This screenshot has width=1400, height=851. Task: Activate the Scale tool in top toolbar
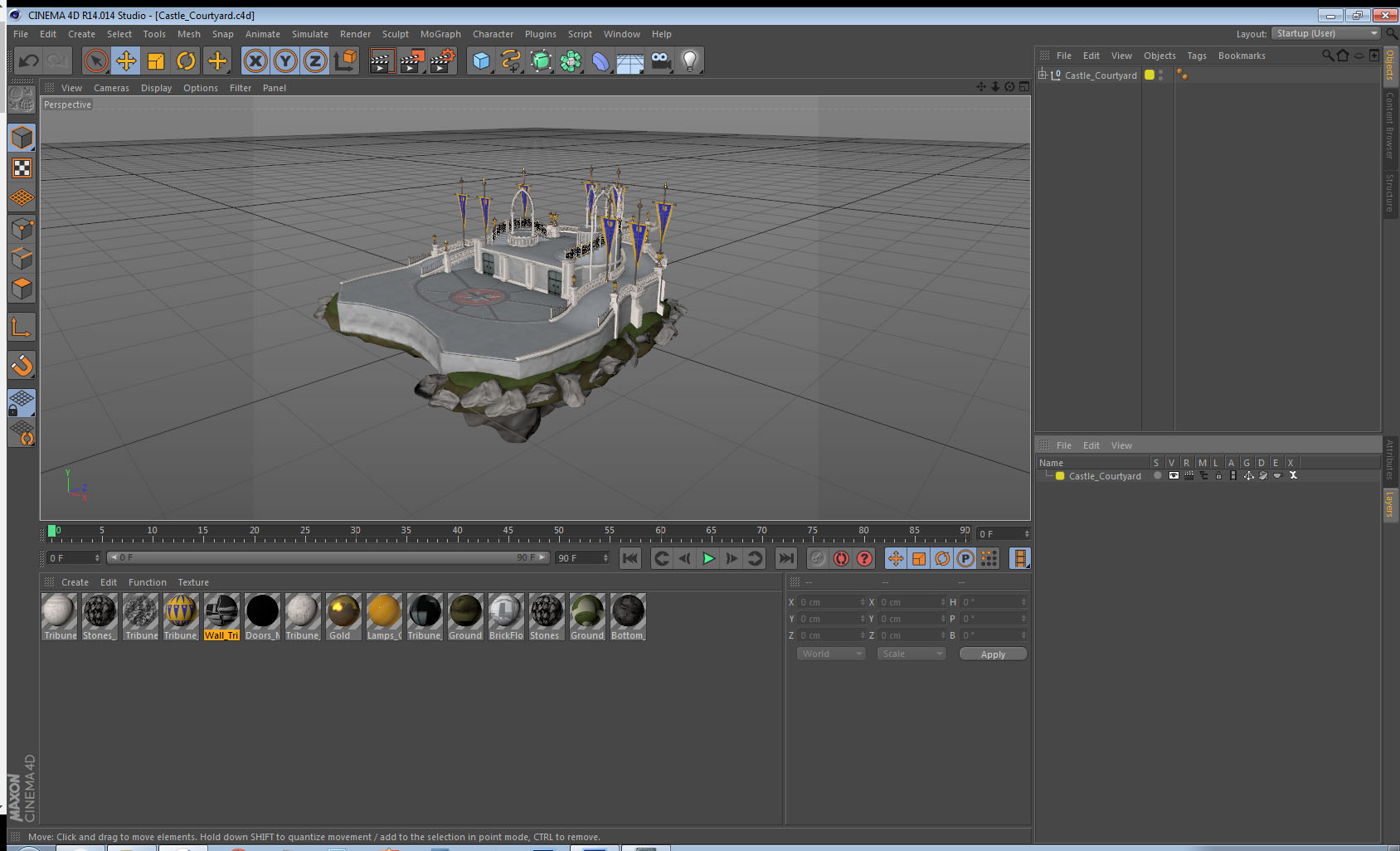click(x=156, y=61)
